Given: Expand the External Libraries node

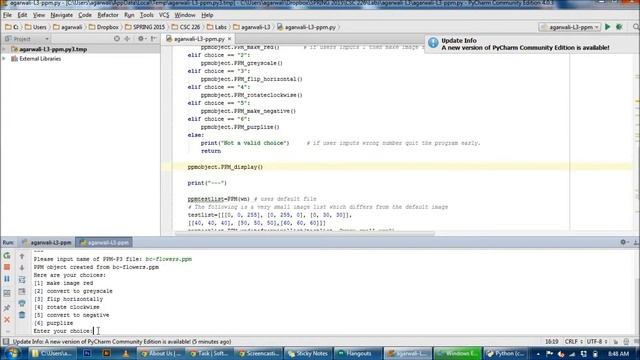Looking at the screenshot, I should (x=4, y=59).
